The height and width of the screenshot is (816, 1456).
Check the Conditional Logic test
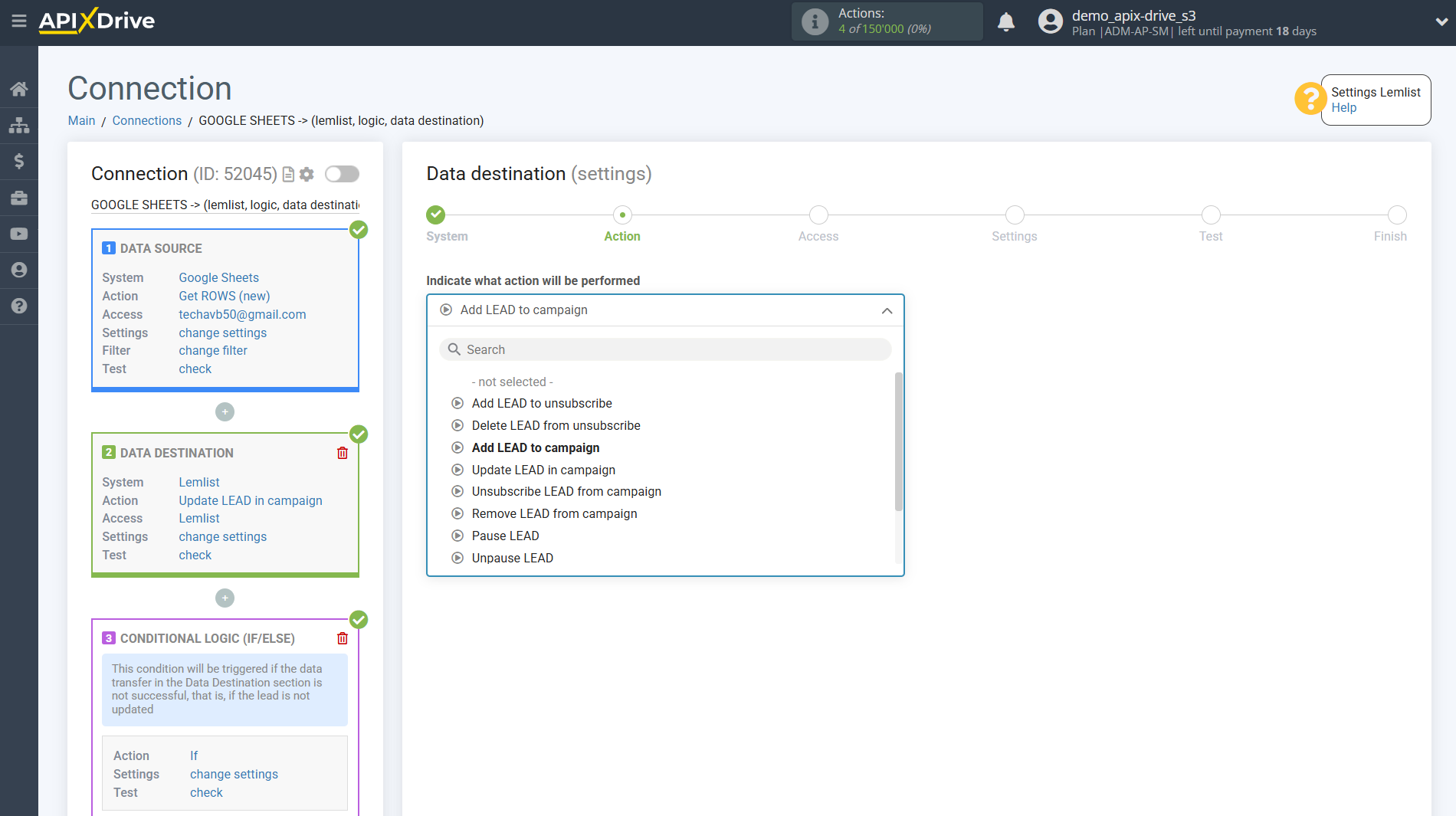pyautogui.click(x=206, y=792)
